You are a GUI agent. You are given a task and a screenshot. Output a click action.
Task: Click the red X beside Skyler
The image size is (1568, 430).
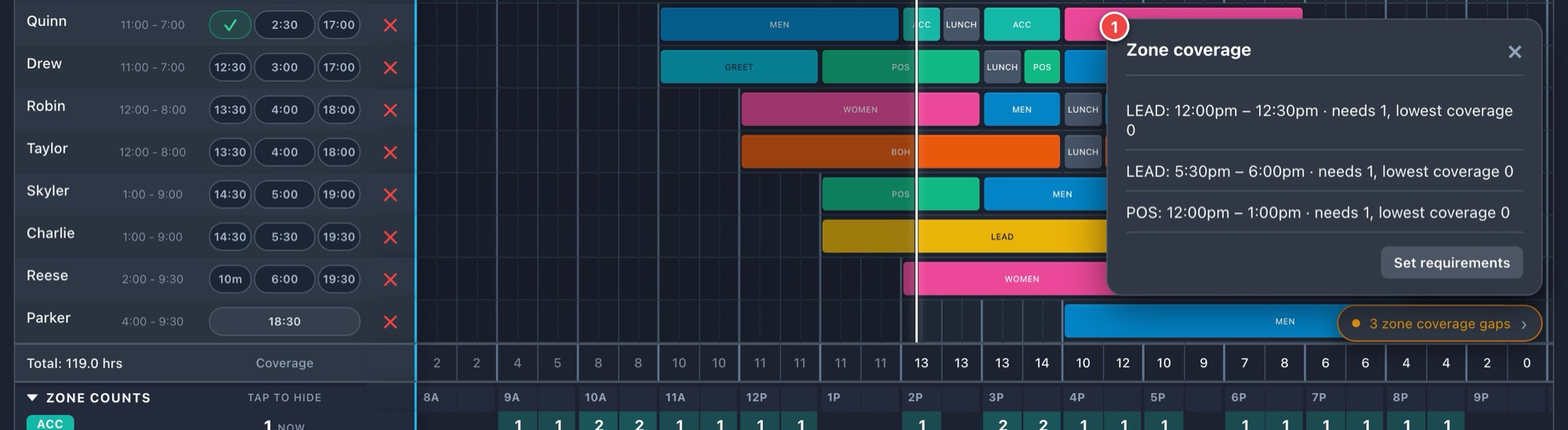tap(390, 194)
